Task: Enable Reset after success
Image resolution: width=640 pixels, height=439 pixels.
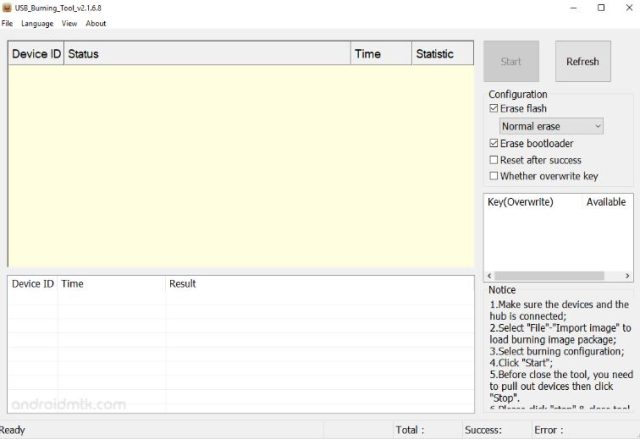Action: click(494, 160)
